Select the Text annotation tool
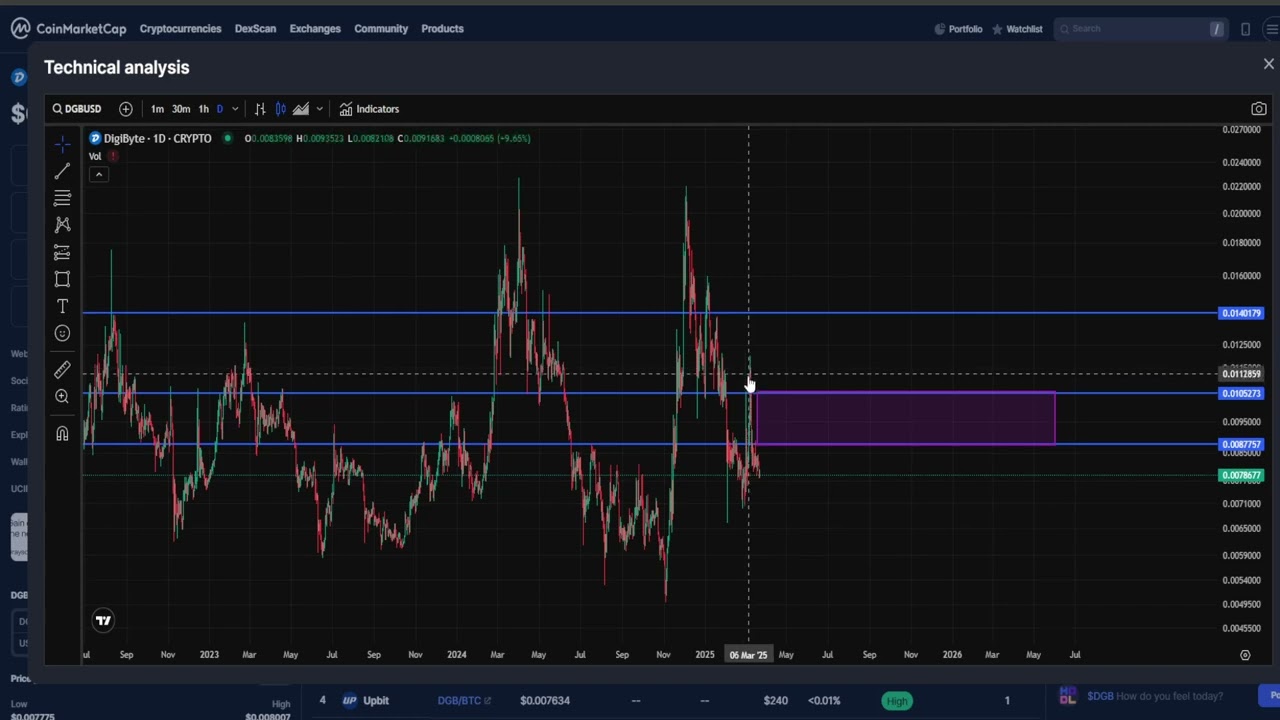 tap(62, 306)
